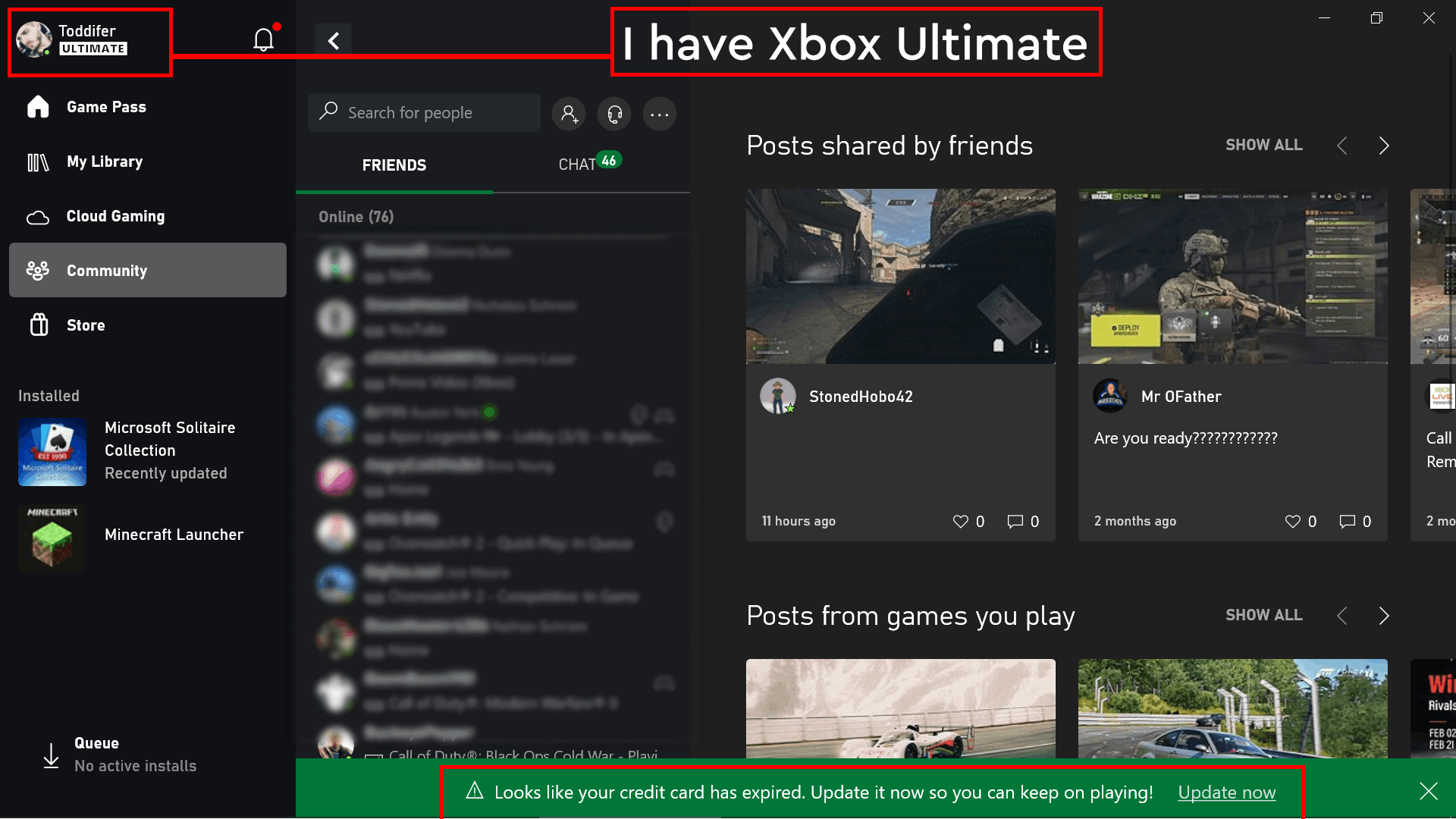Image resolution: width=1456 pixels, height=819 pixels.
Task: Click the ULTIMATE badge under Toddifer
Action: pos(93,49)
